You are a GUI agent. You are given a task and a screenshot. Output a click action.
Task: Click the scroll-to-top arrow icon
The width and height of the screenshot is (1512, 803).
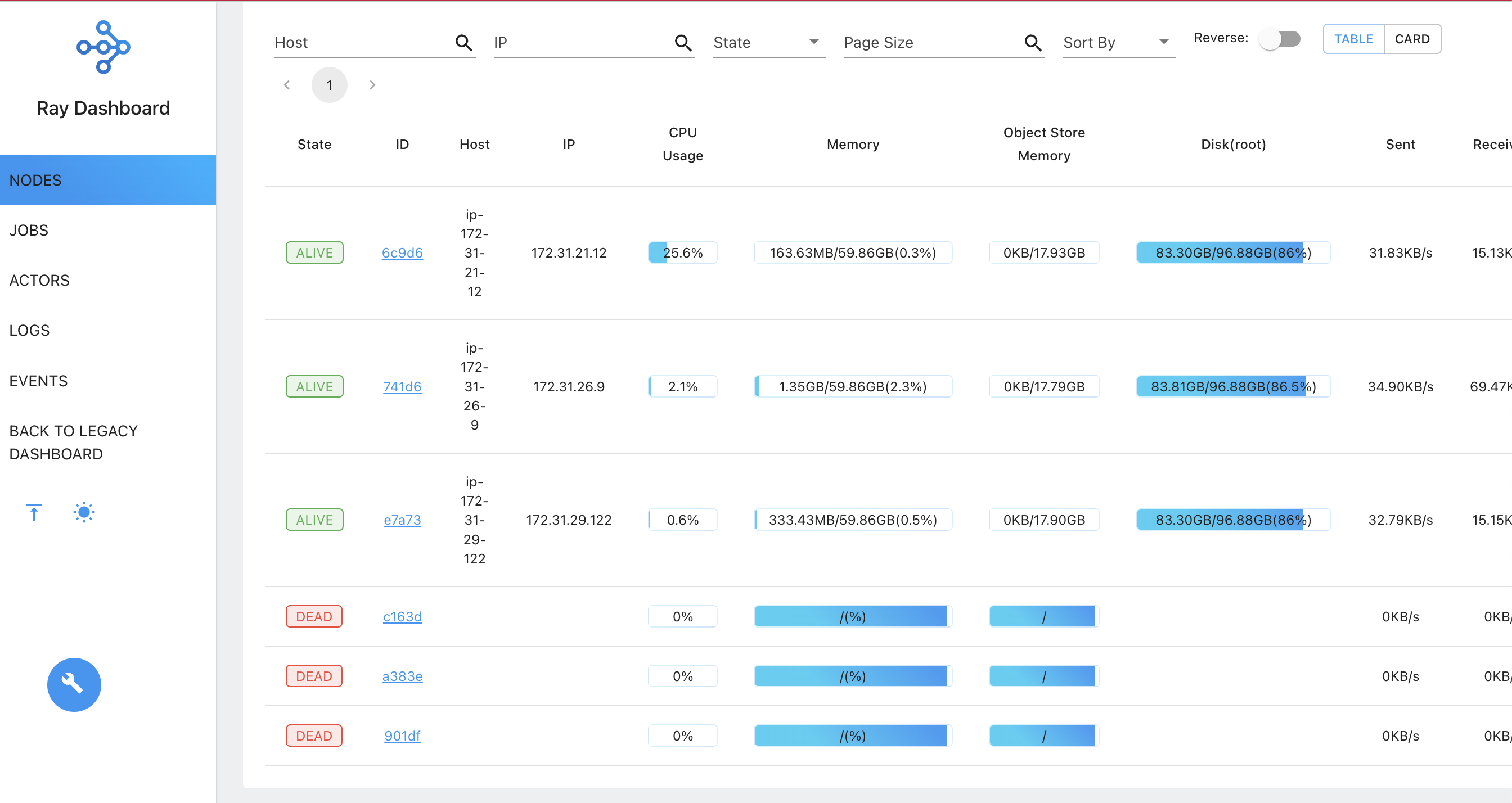[33, 511]
